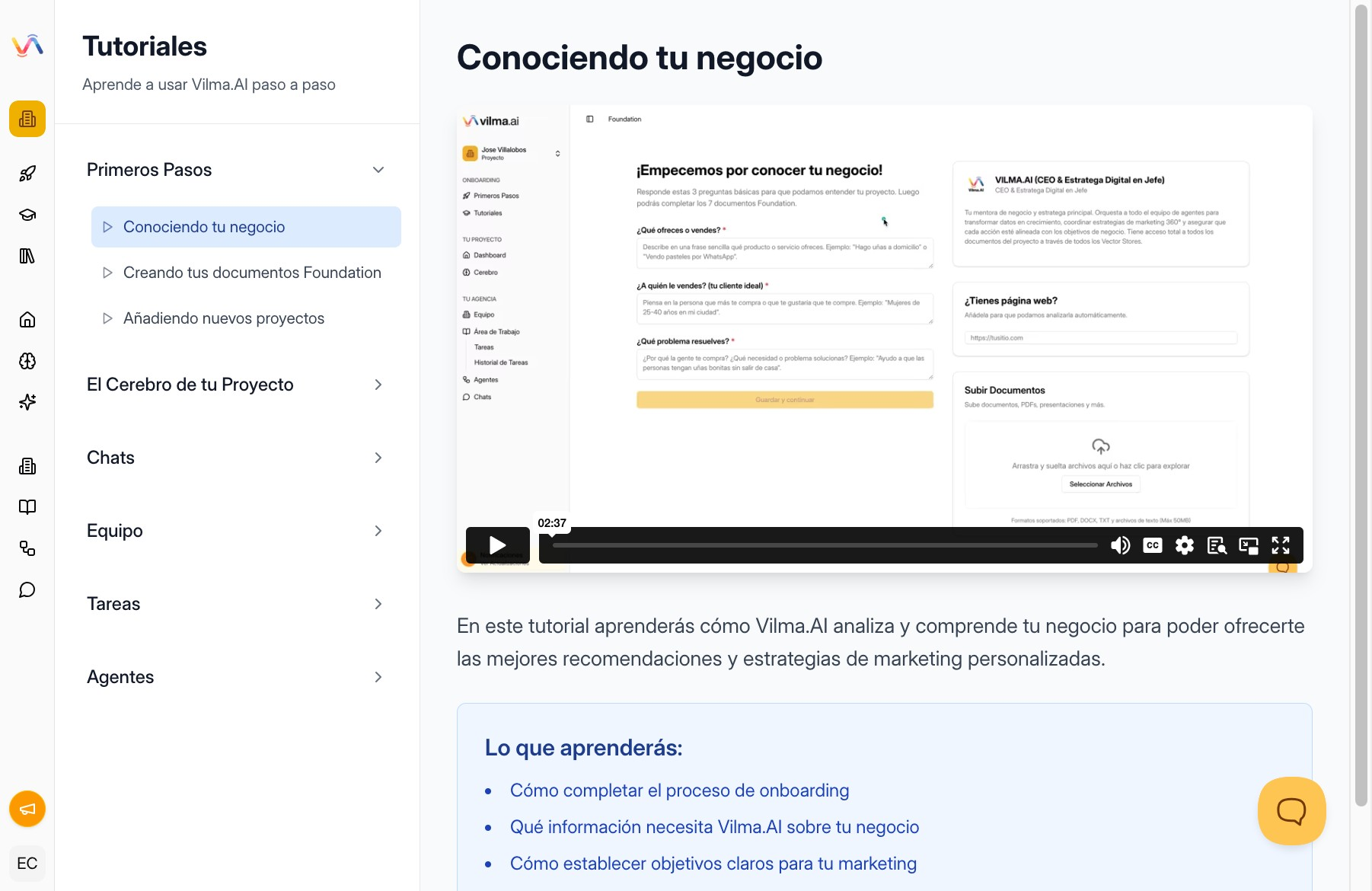The width and height of the screenshot is (1372, 891).
Task: Open the chat bubble icon in sidebar
Action: pyautogui.click(x=27, y=589)
